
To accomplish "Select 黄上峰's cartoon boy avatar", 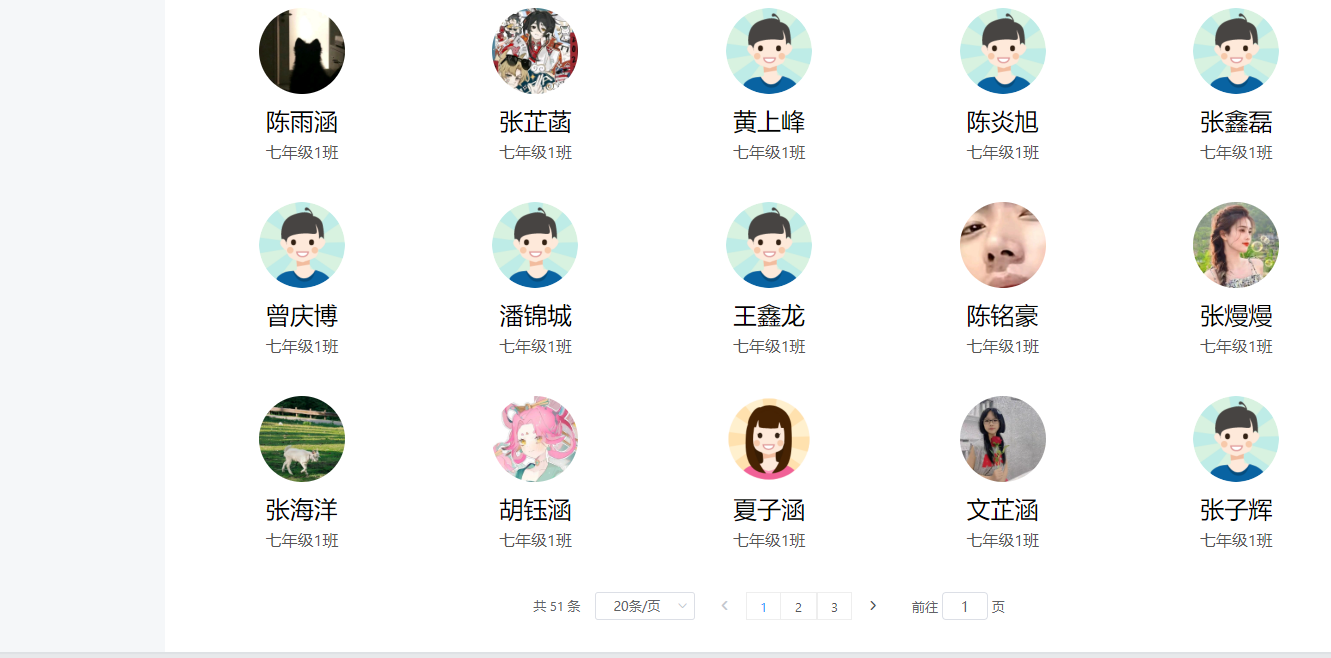I will coord(769,51).
